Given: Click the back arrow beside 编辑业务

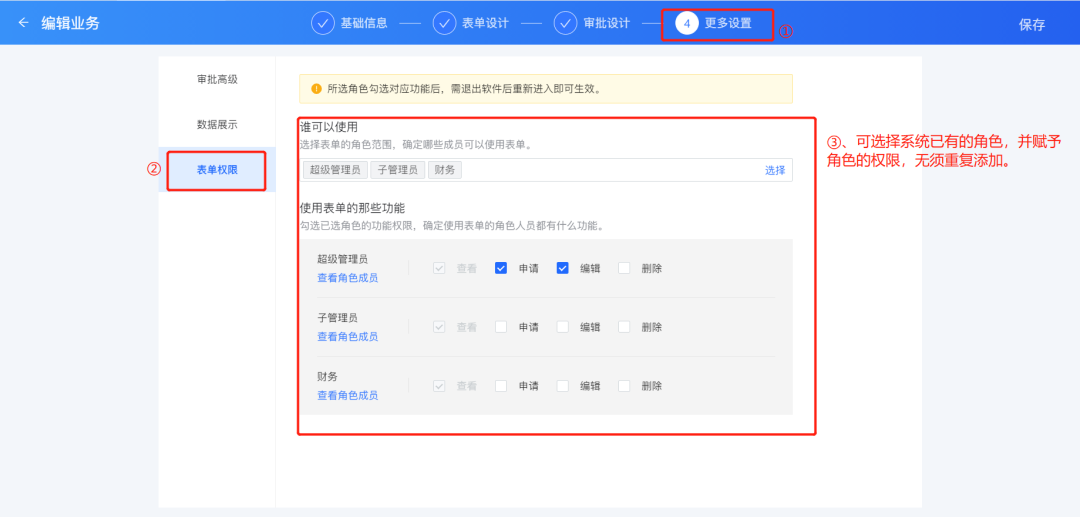Looking at the screenshot, I should click(24, 23).
